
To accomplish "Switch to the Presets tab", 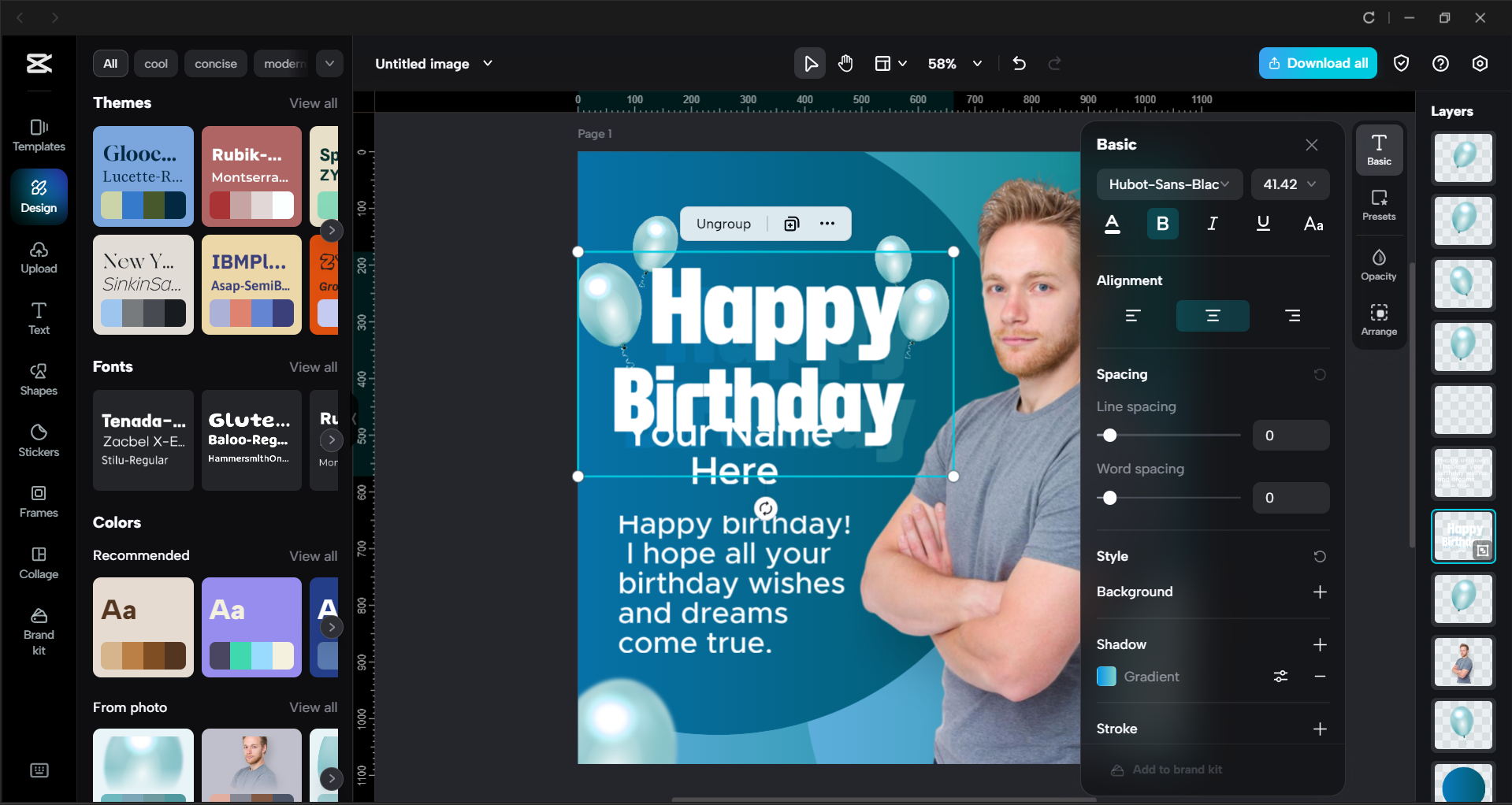I will click(1378, 205).
